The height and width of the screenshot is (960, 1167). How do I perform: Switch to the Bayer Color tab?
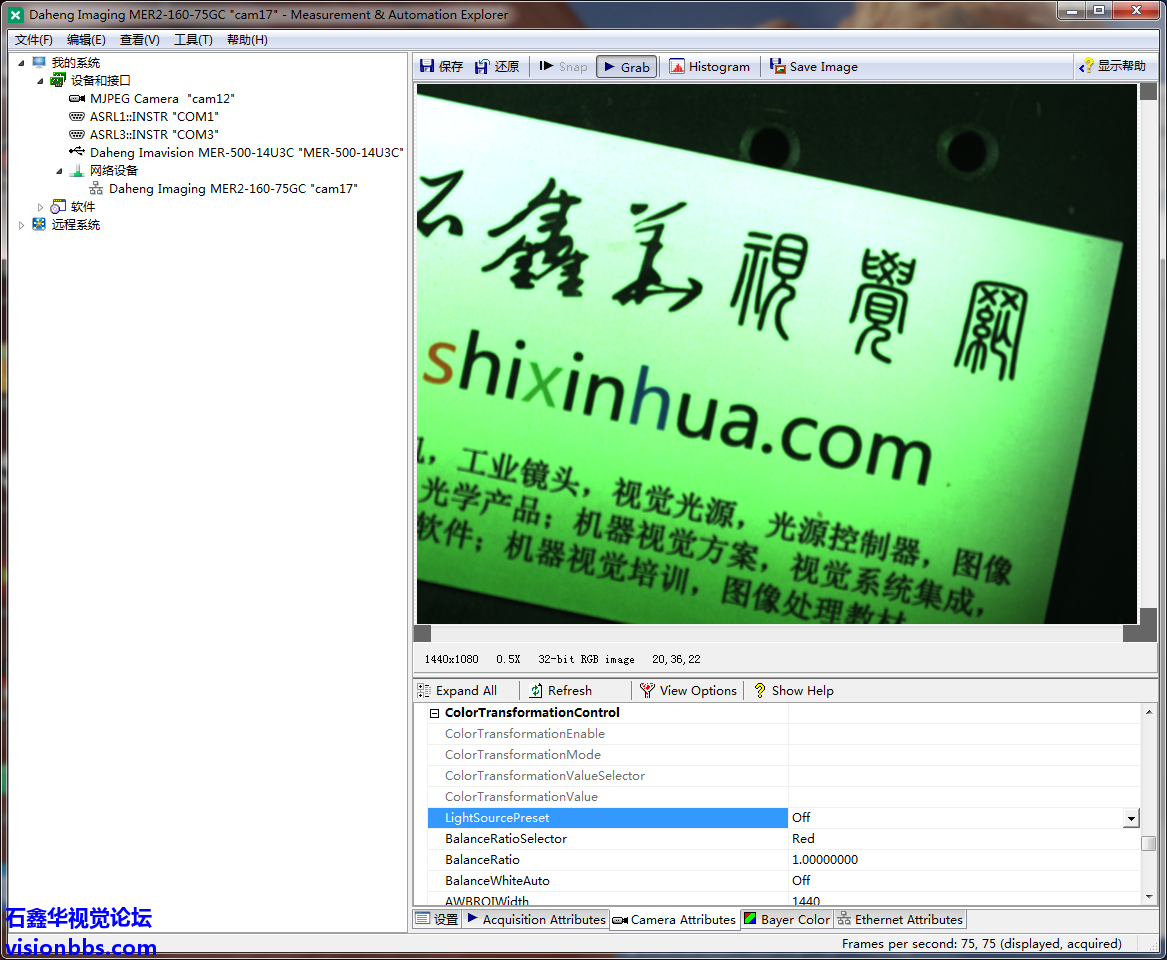point(786,920)
